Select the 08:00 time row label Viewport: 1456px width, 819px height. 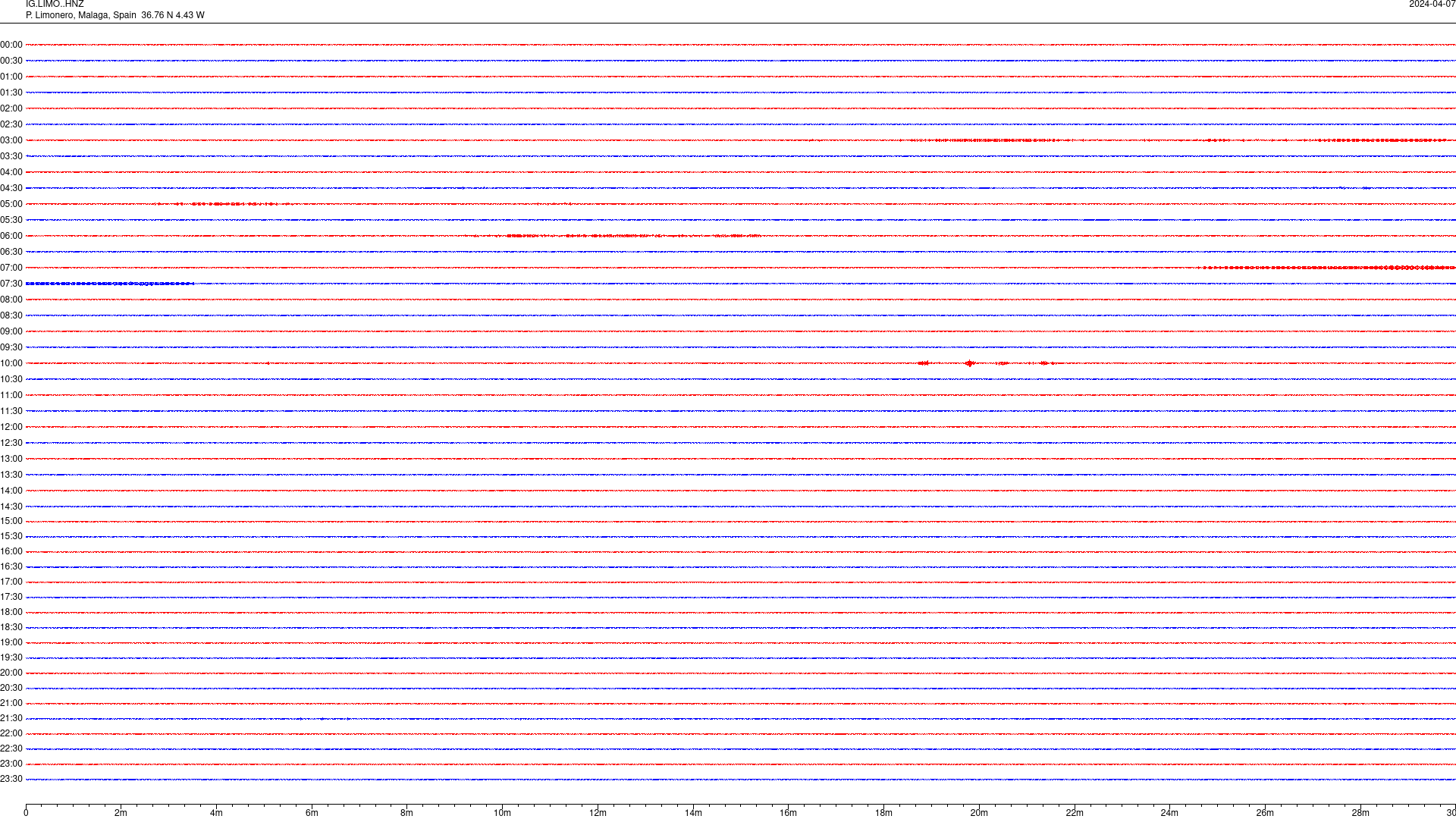(11, 300)
